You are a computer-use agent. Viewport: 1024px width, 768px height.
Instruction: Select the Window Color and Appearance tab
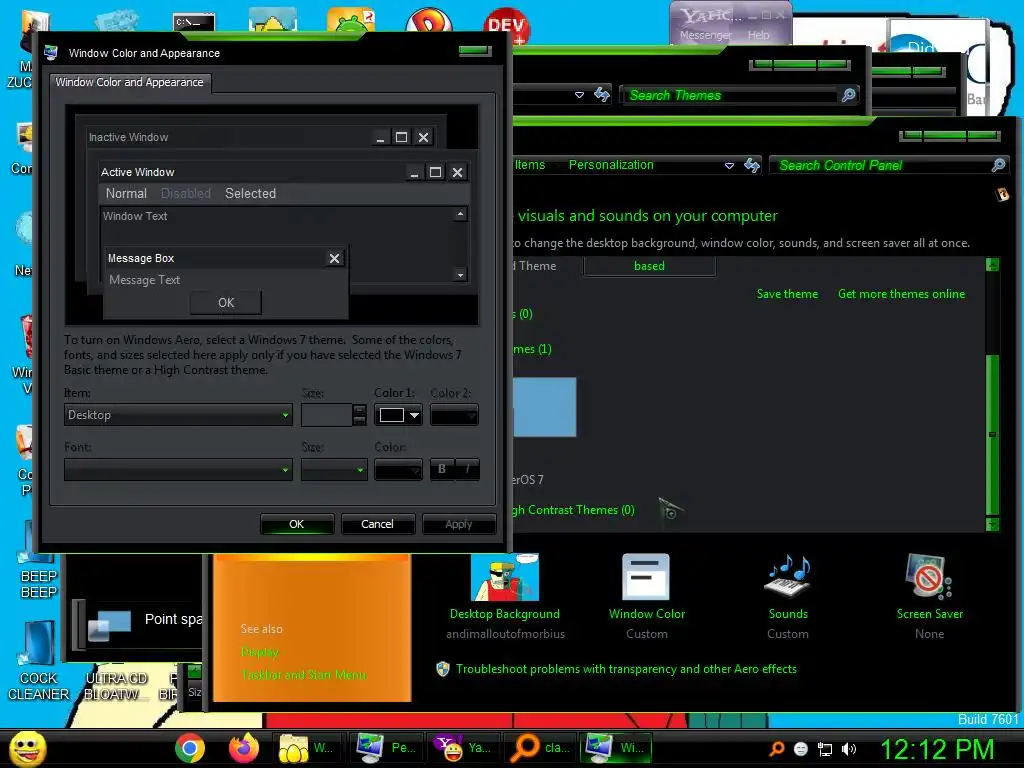click(129, 82)
